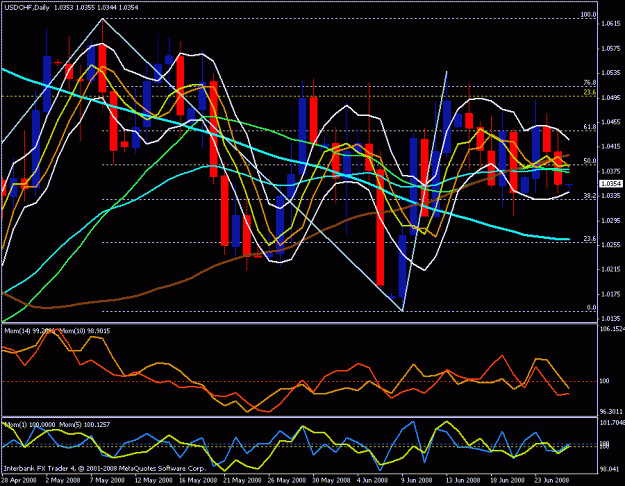Click the USDCHF,Daily chart title
The height and width of the screenshot is (486, 625).
tap(27, 7)
